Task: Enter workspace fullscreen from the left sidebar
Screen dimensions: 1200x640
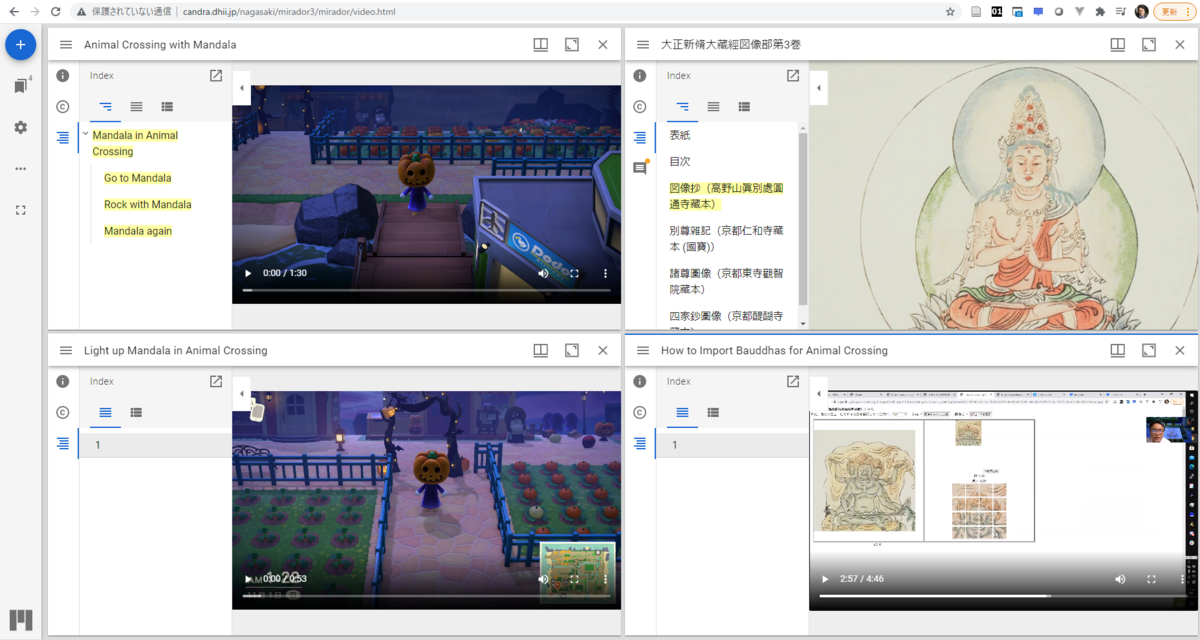Action: [20, 210]
